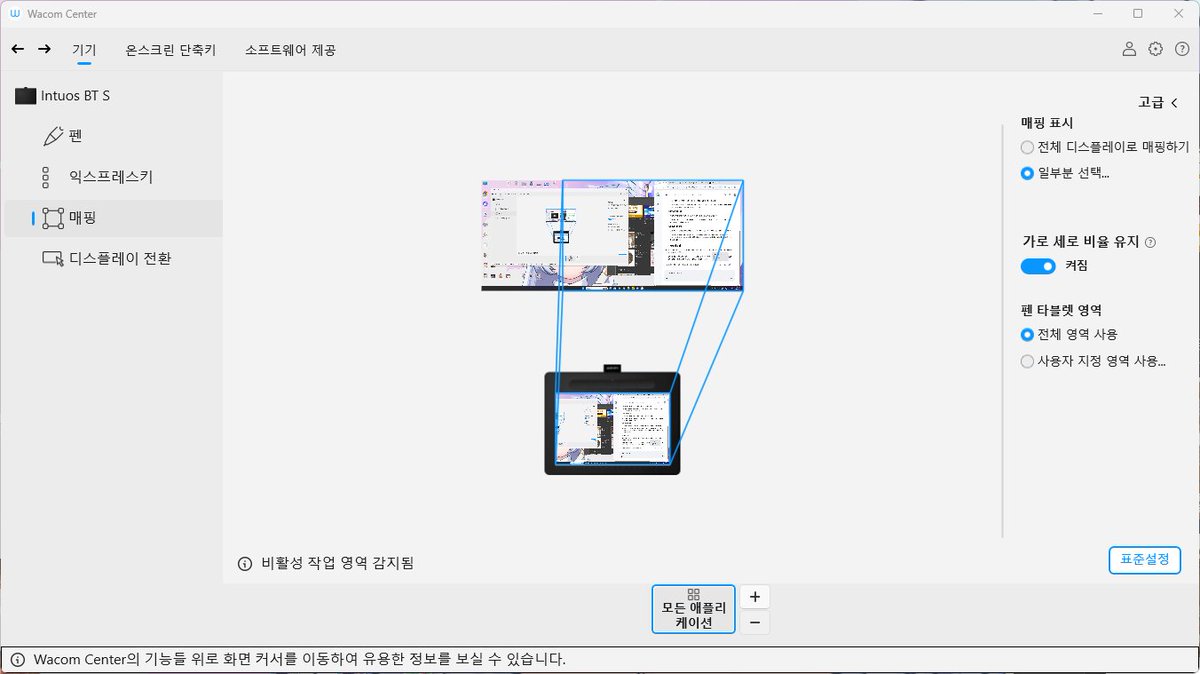Select 사용자 지정 영역 사용 option

[1027, 361]
